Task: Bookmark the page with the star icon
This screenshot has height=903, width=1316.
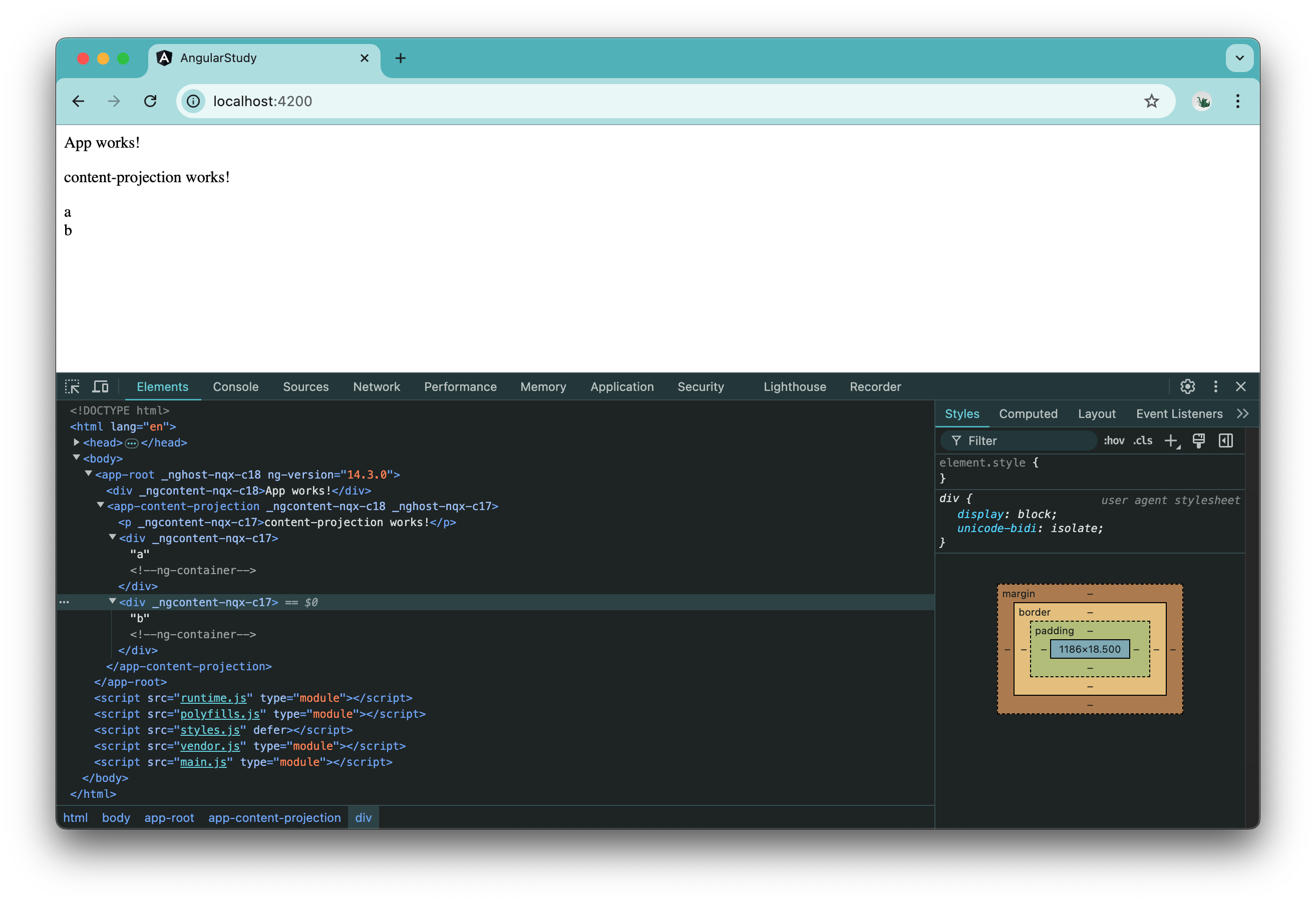Action: [1151, 101]
